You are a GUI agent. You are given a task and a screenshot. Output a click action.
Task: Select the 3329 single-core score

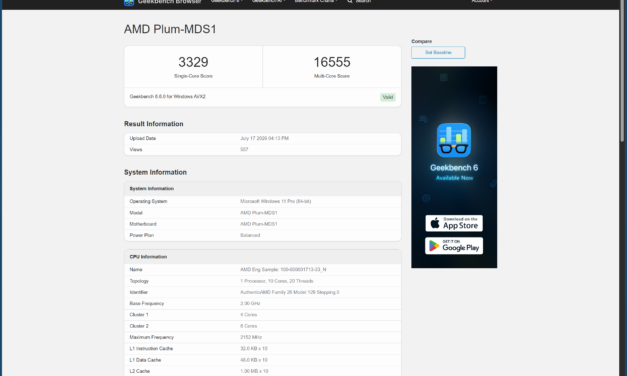(x=193, y=62)
